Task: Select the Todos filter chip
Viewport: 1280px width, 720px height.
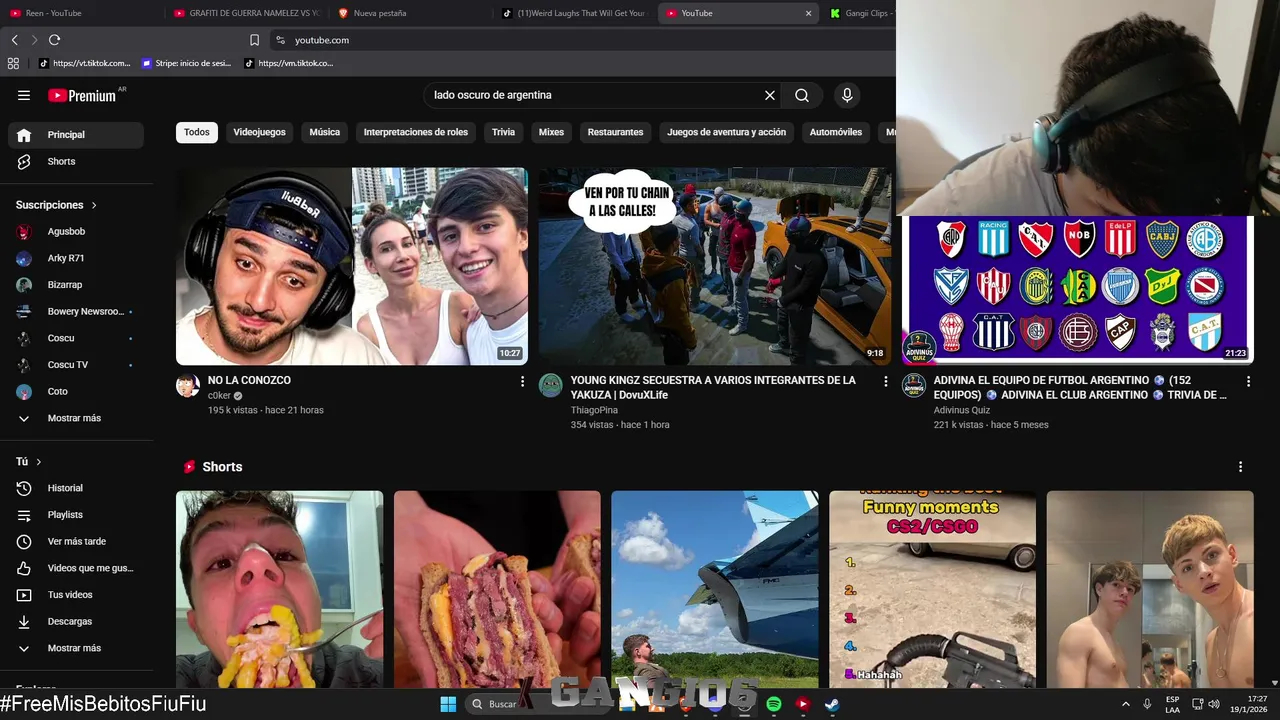Action: (x=197, y=132)
